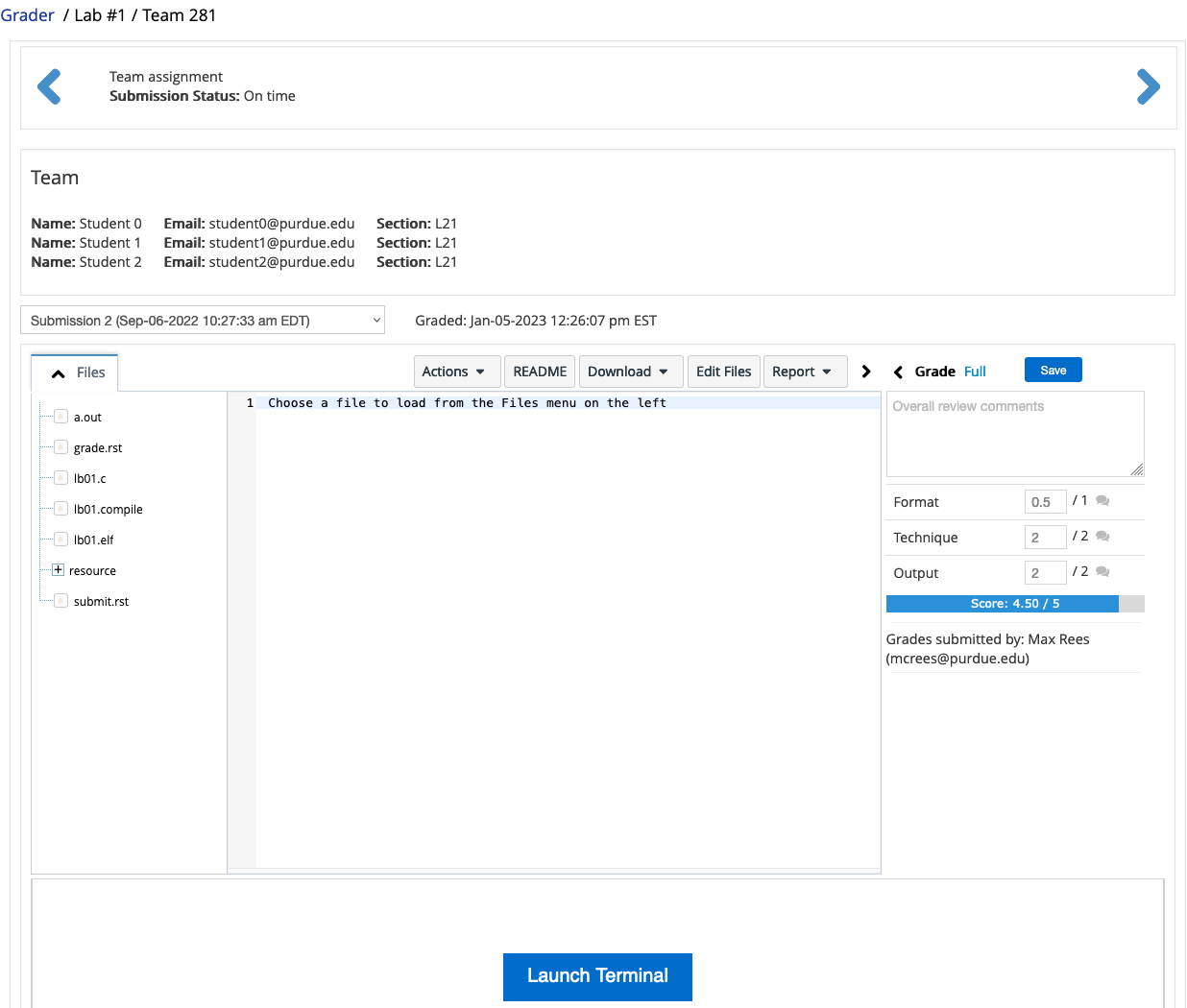Open the submission version dropdown
The width and height of the screenshot is (1187, 1008).
pyautogui.click(x=203, y=321)
